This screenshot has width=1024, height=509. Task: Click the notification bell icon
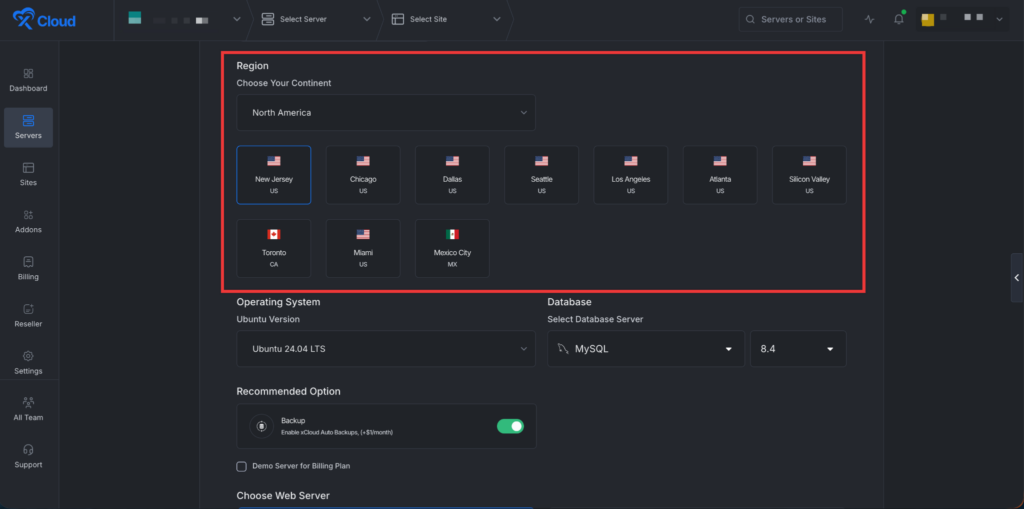pyautogui.click(x=898, y=19)
